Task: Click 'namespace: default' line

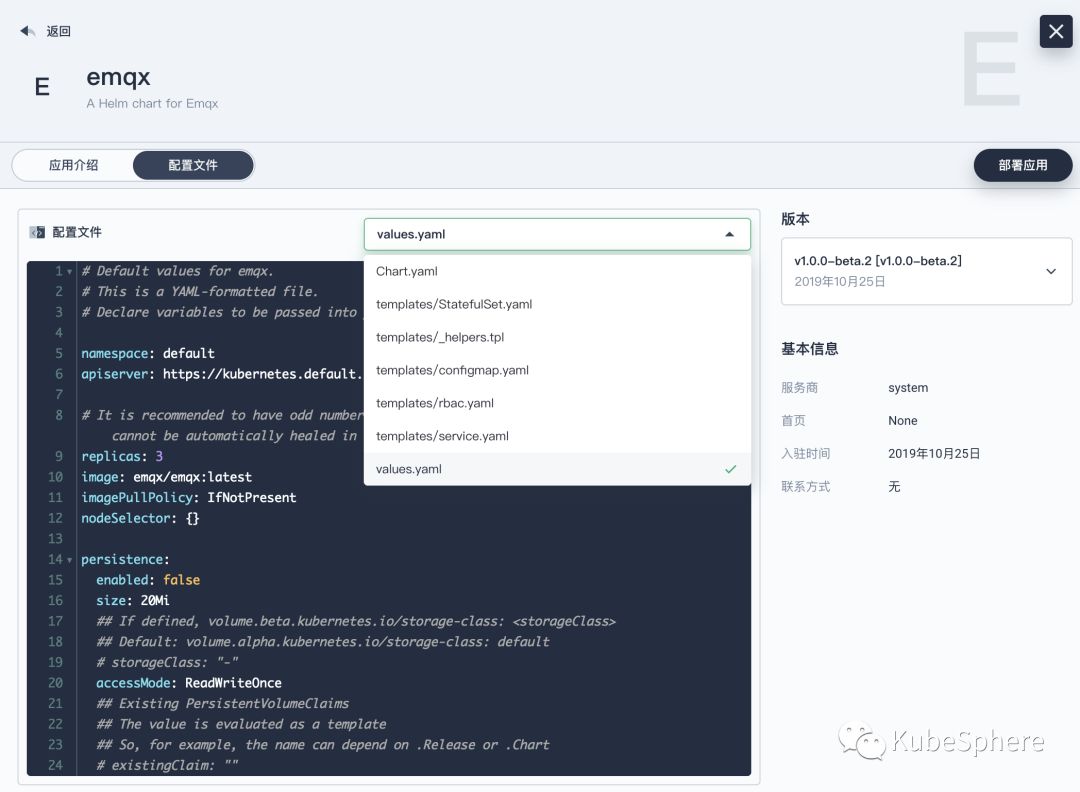Action: pyautogui.click(x=148, y=353)
